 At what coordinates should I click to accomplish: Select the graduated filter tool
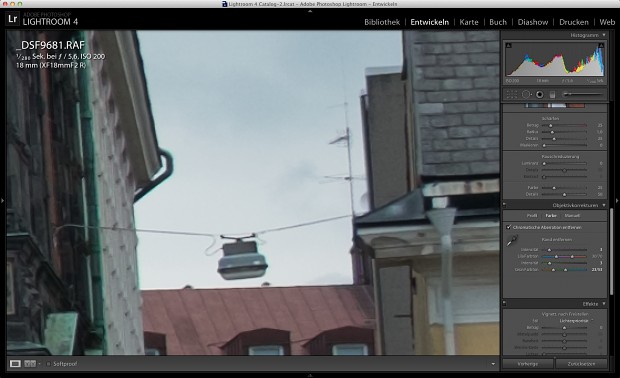(552, 94)
